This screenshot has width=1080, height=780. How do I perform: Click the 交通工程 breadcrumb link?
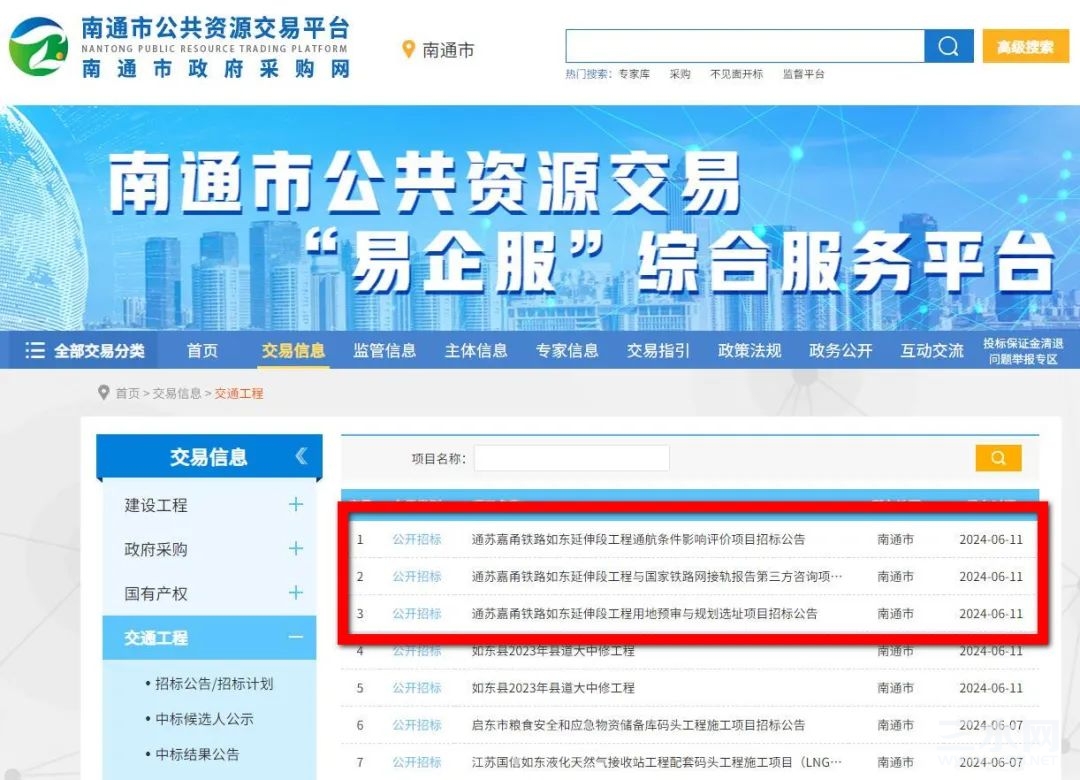point(238,393)
